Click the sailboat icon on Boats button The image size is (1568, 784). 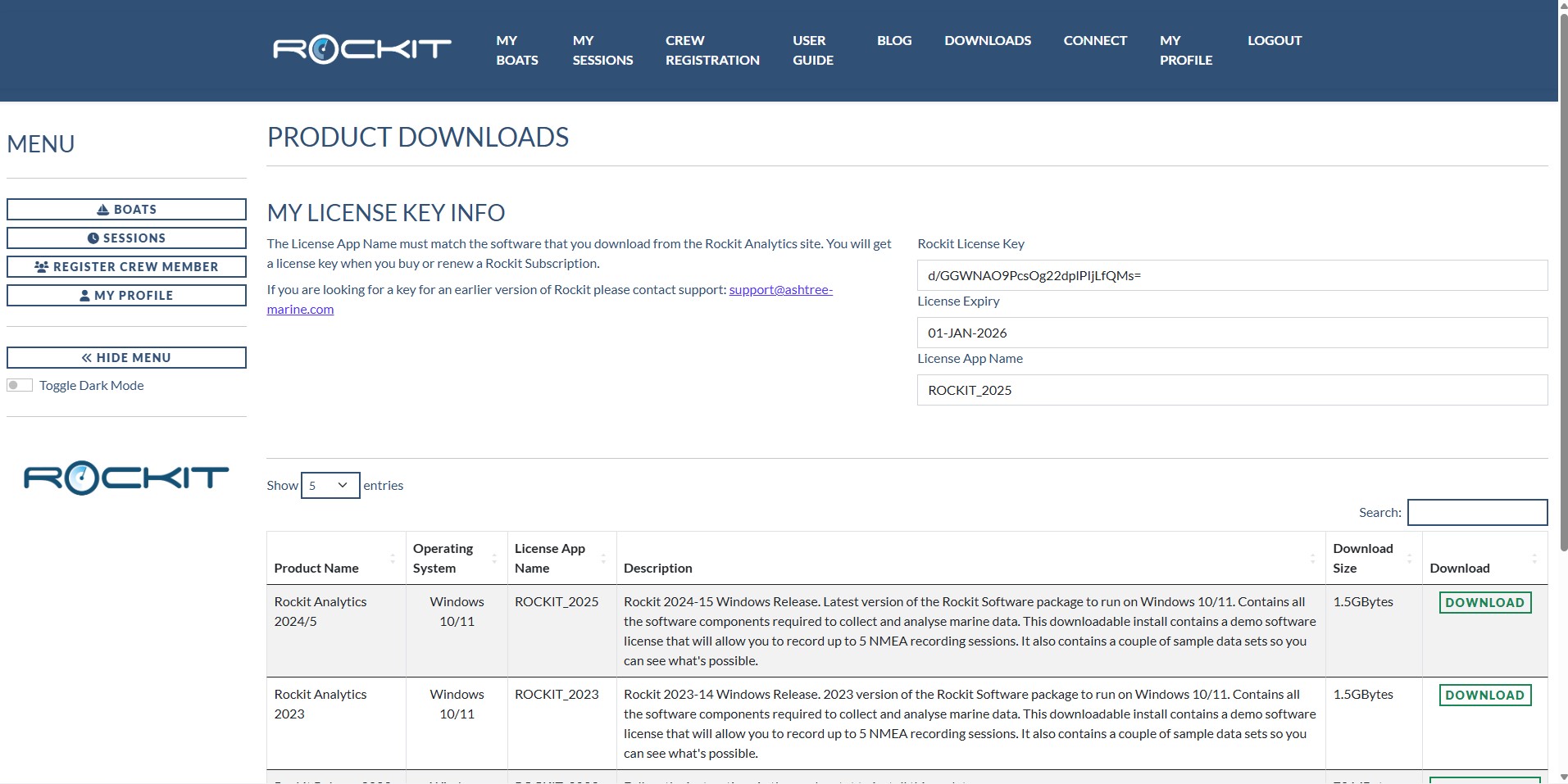[102, 210]
